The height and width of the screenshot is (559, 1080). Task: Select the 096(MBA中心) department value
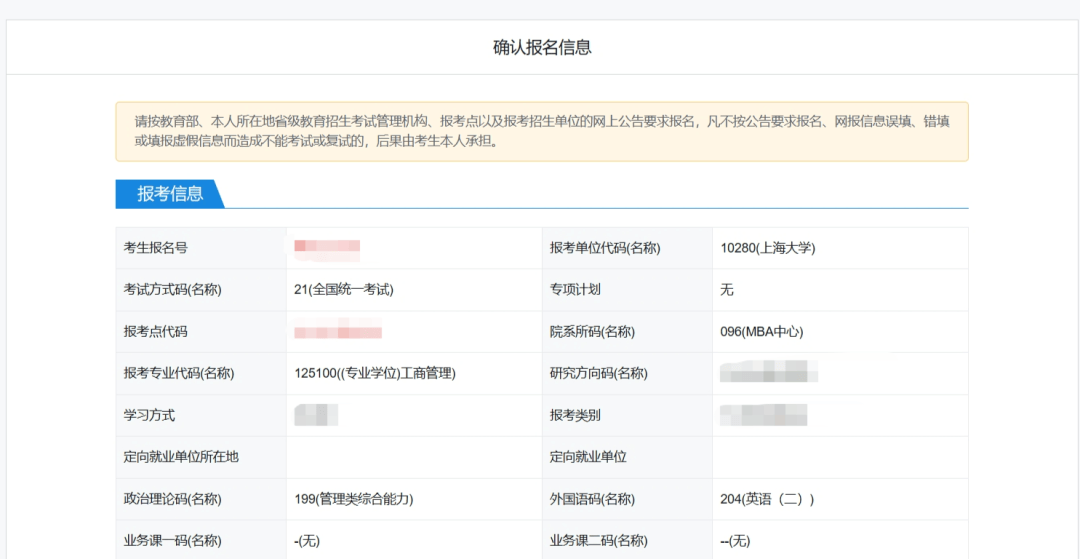point(761,332)
